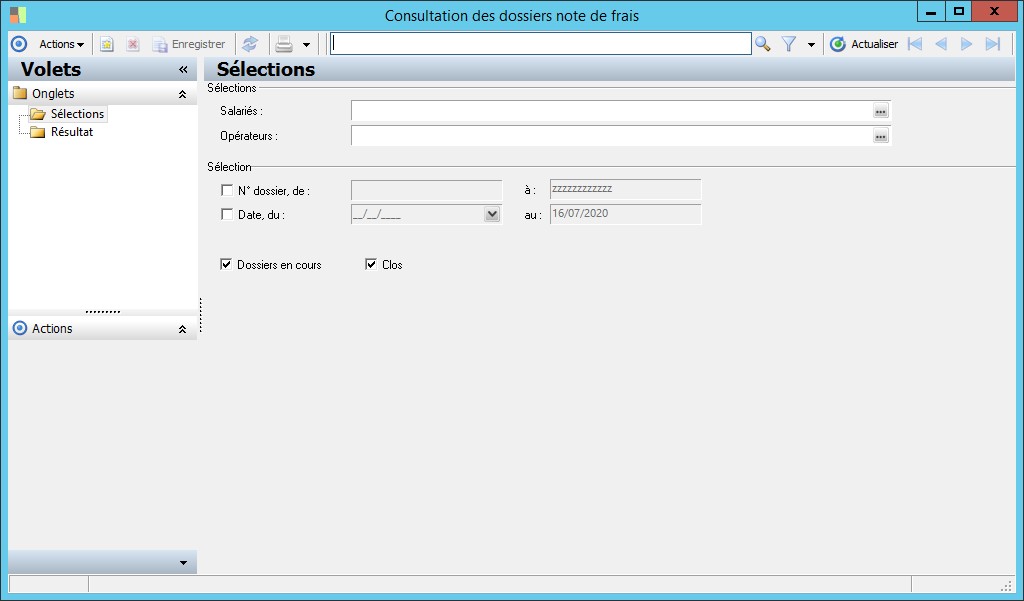The image size is (1024, 601).
Task: Enable the Date, du checkbox
Action: point(227,214)
